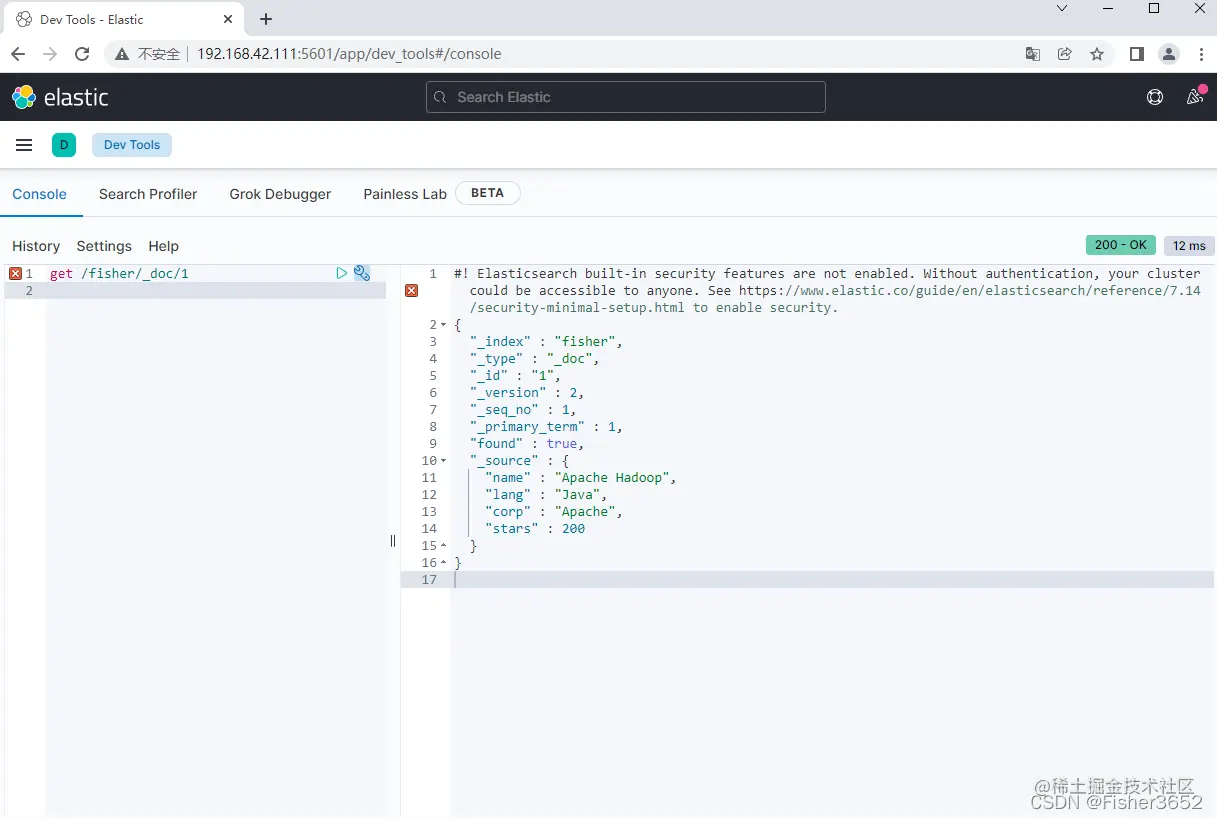
Task: Click the "_primary_term" : 1 line
Action: [546, 426]
